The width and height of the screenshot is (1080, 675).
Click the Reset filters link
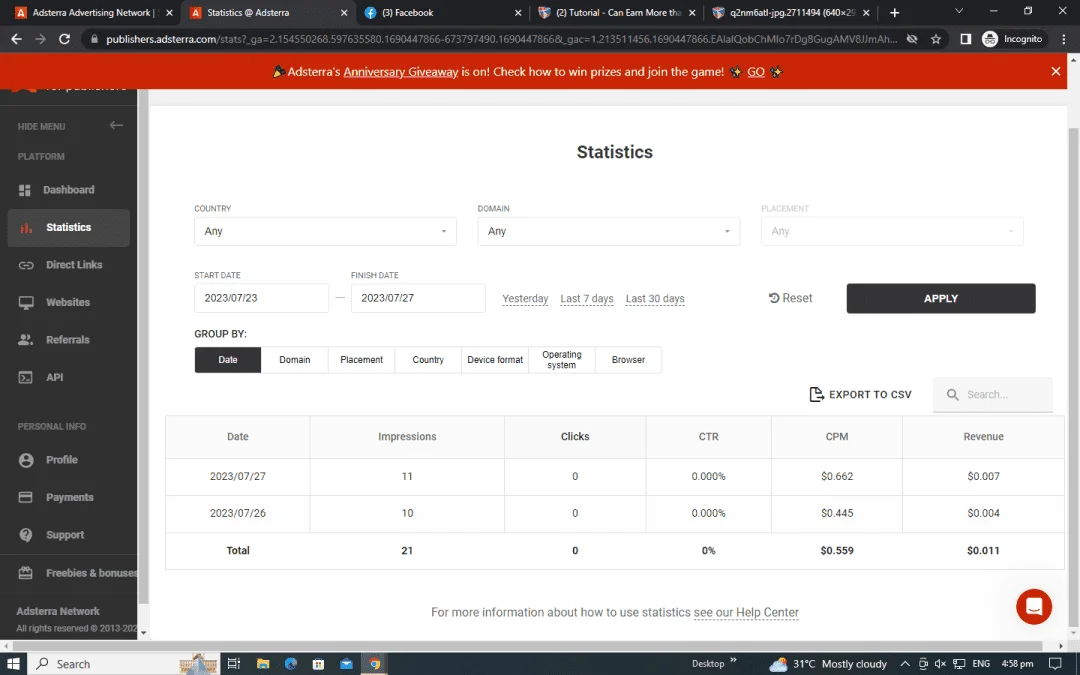[791, 298]
